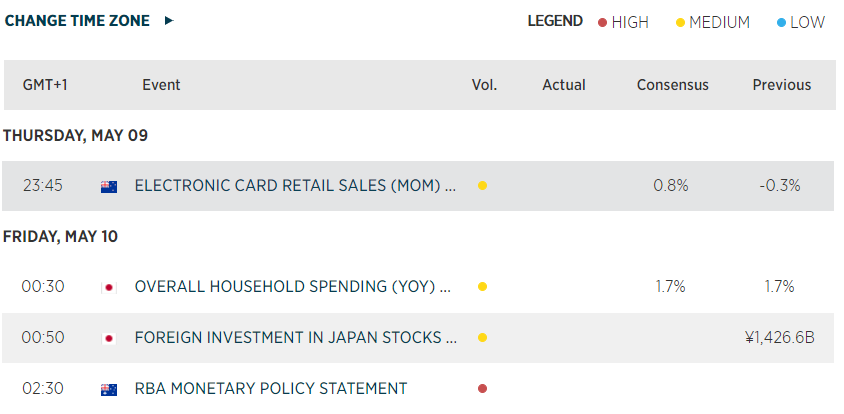Viewport: 844px width, 414px height.
Task: Click the Vol. column header
Action: [484, 85]
